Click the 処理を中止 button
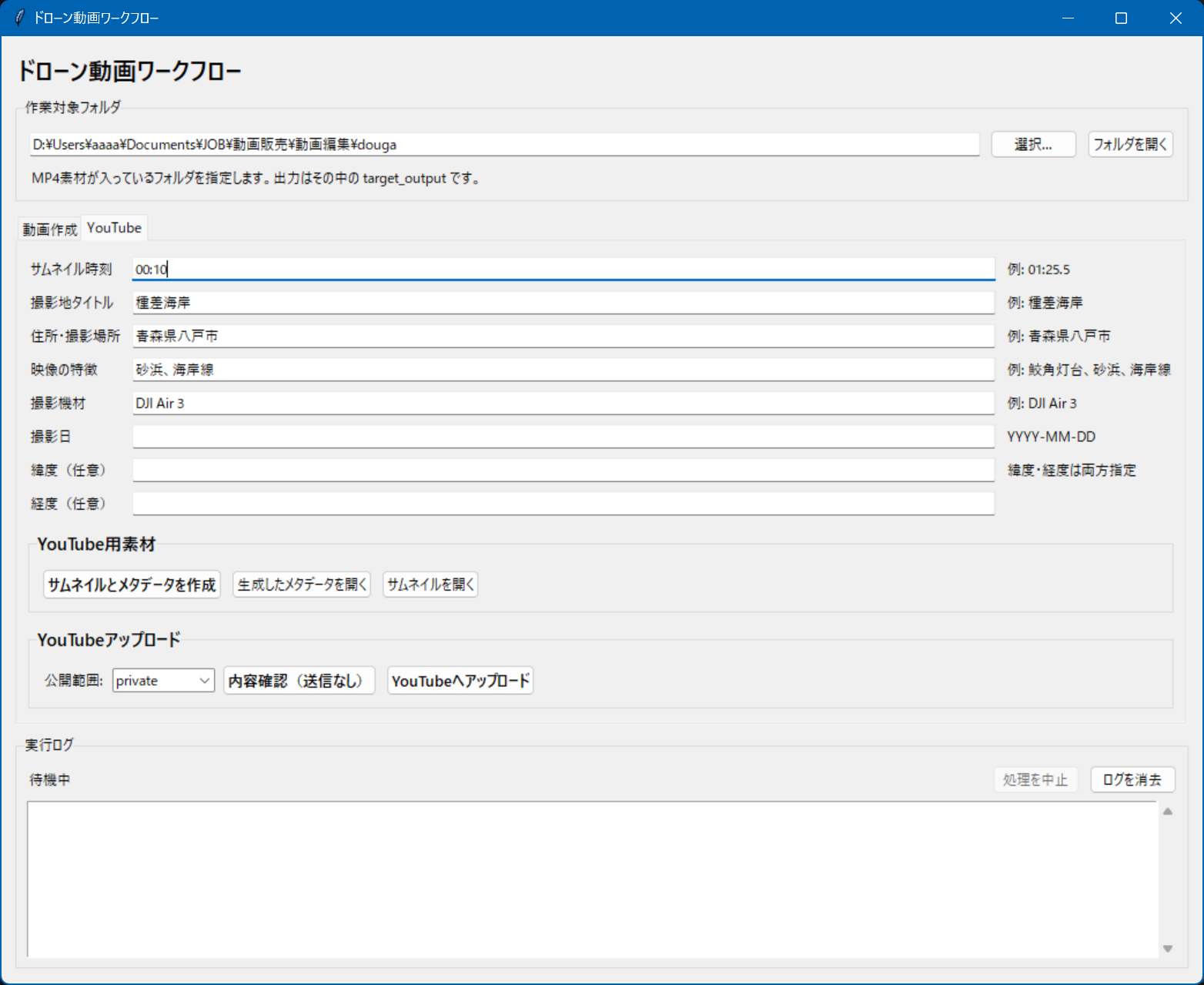Screen dimensions: 1204x985 [1035, 780]
